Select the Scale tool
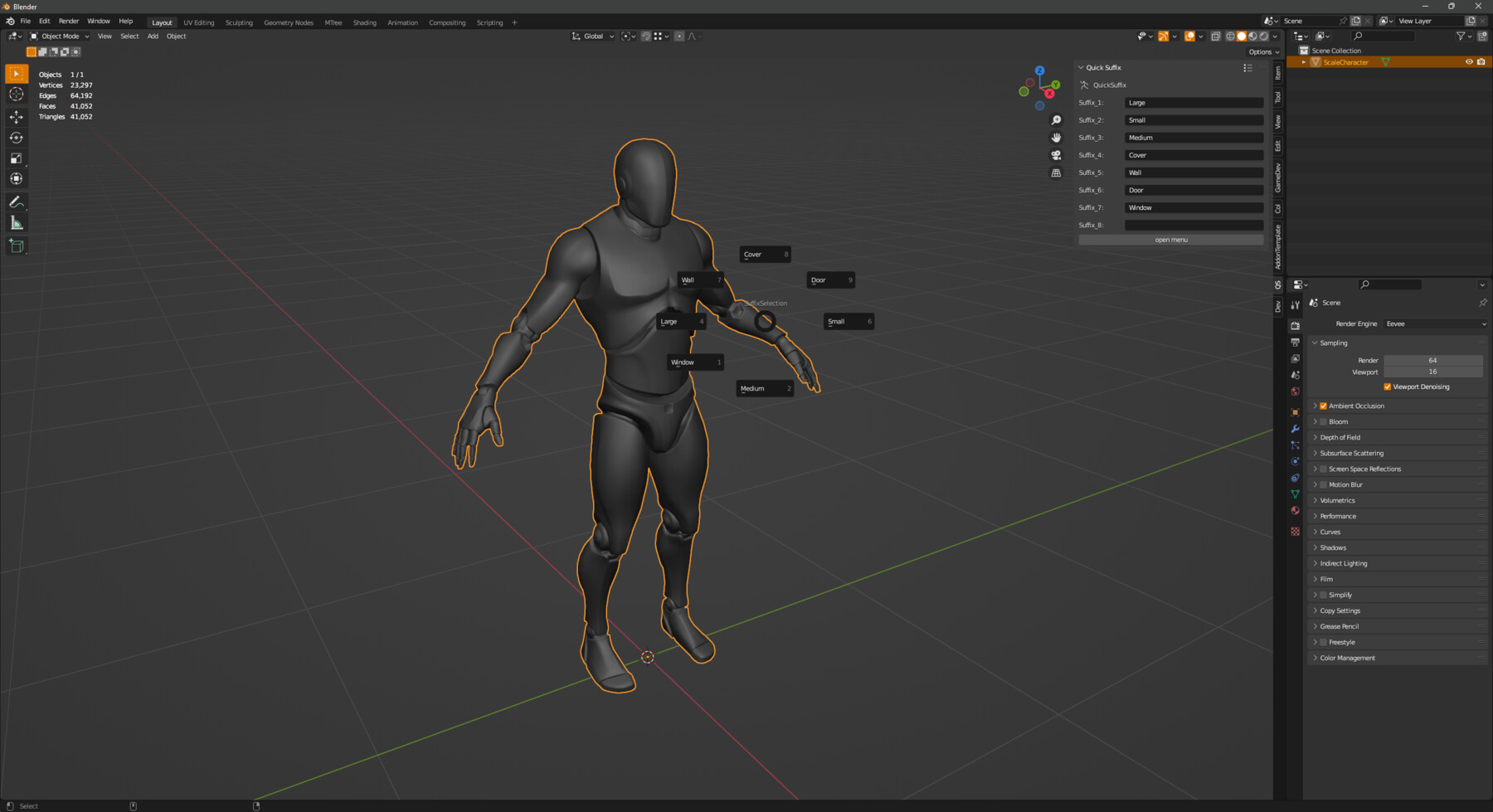Image resolution: width=1493 pixels, height=812 pixels. click(x=17, y=158)
